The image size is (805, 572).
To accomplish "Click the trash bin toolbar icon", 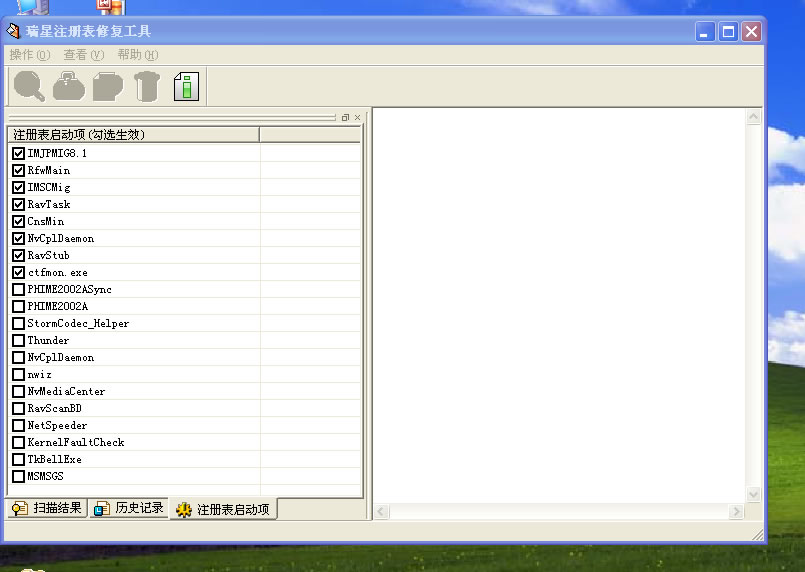I will (147, 86).
